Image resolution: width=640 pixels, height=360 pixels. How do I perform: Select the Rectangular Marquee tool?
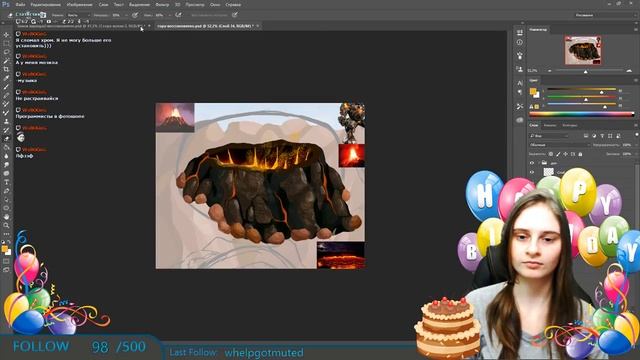point(6,44)
